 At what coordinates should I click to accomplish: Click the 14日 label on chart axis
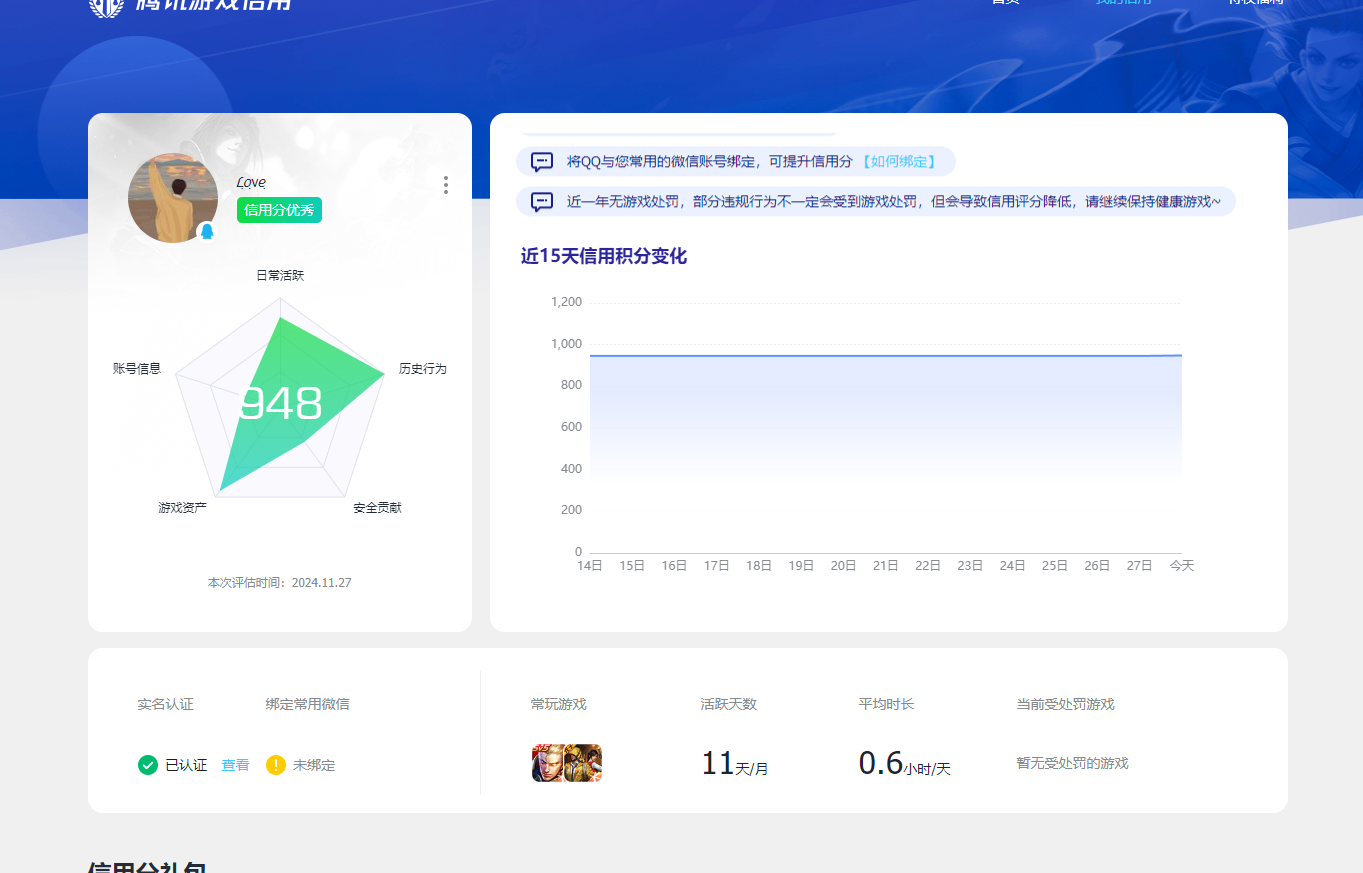coord(590,566)
